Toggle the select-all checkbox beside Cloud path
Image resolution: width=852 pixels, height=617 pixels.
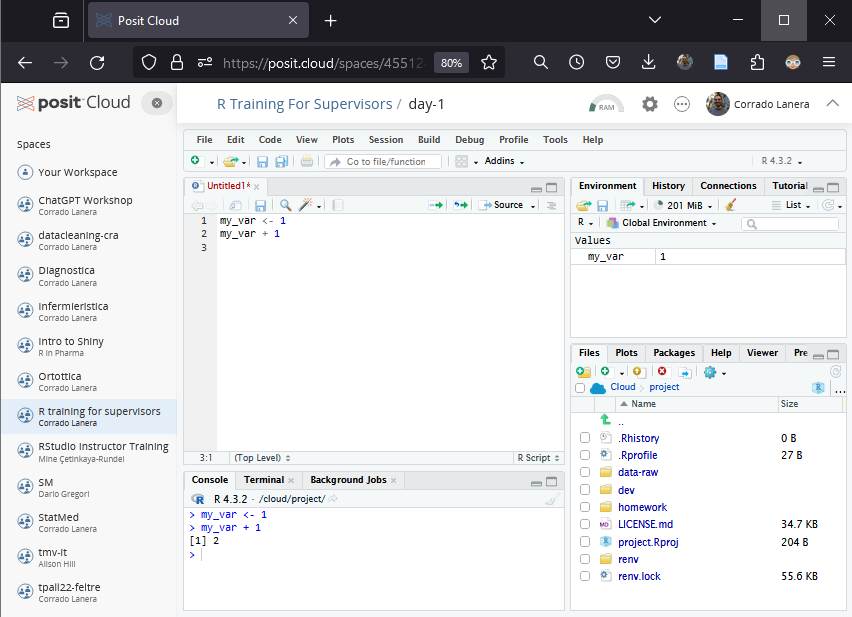tap(580, 388)
